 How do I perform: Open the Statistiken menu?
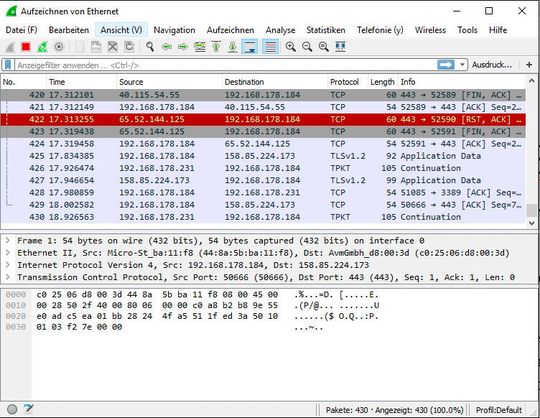coord(326,30)
